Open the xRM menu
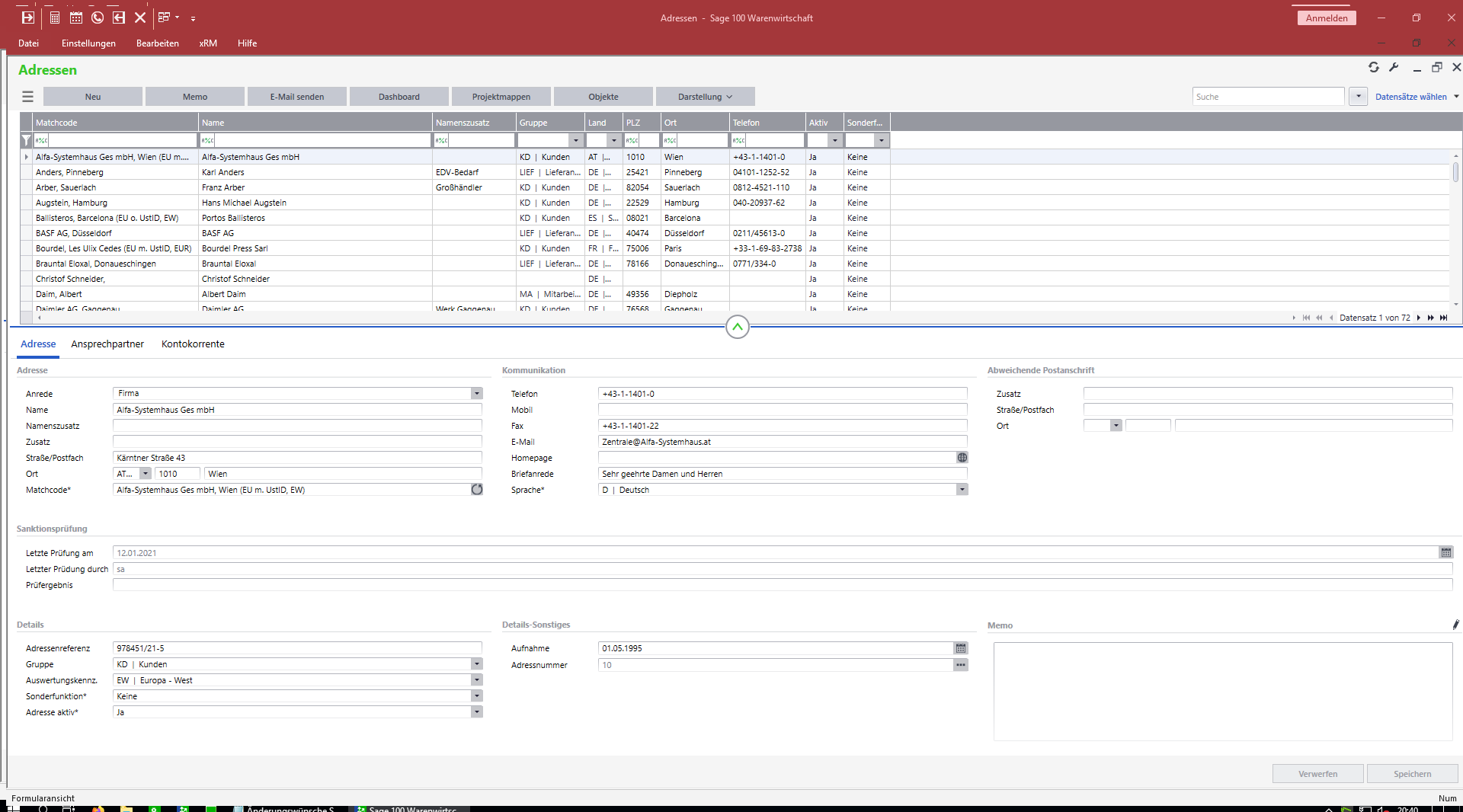 (x=208, y=43)
